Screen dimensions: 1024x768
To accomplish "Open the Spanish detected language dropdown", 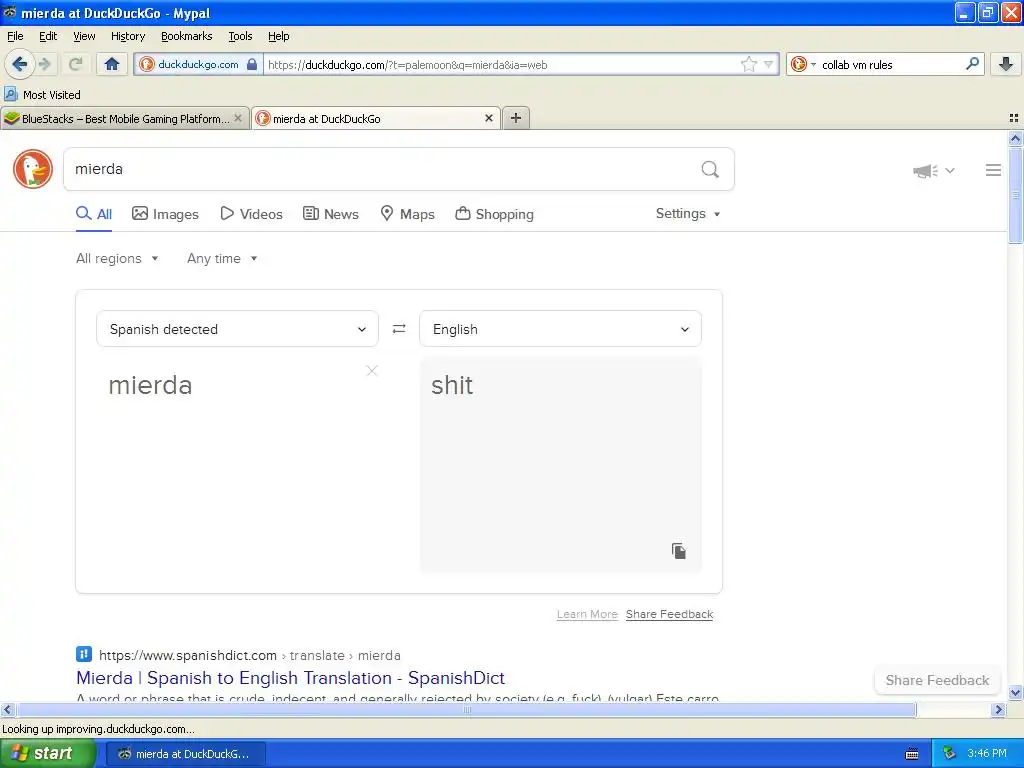I will tap(237, 329).
